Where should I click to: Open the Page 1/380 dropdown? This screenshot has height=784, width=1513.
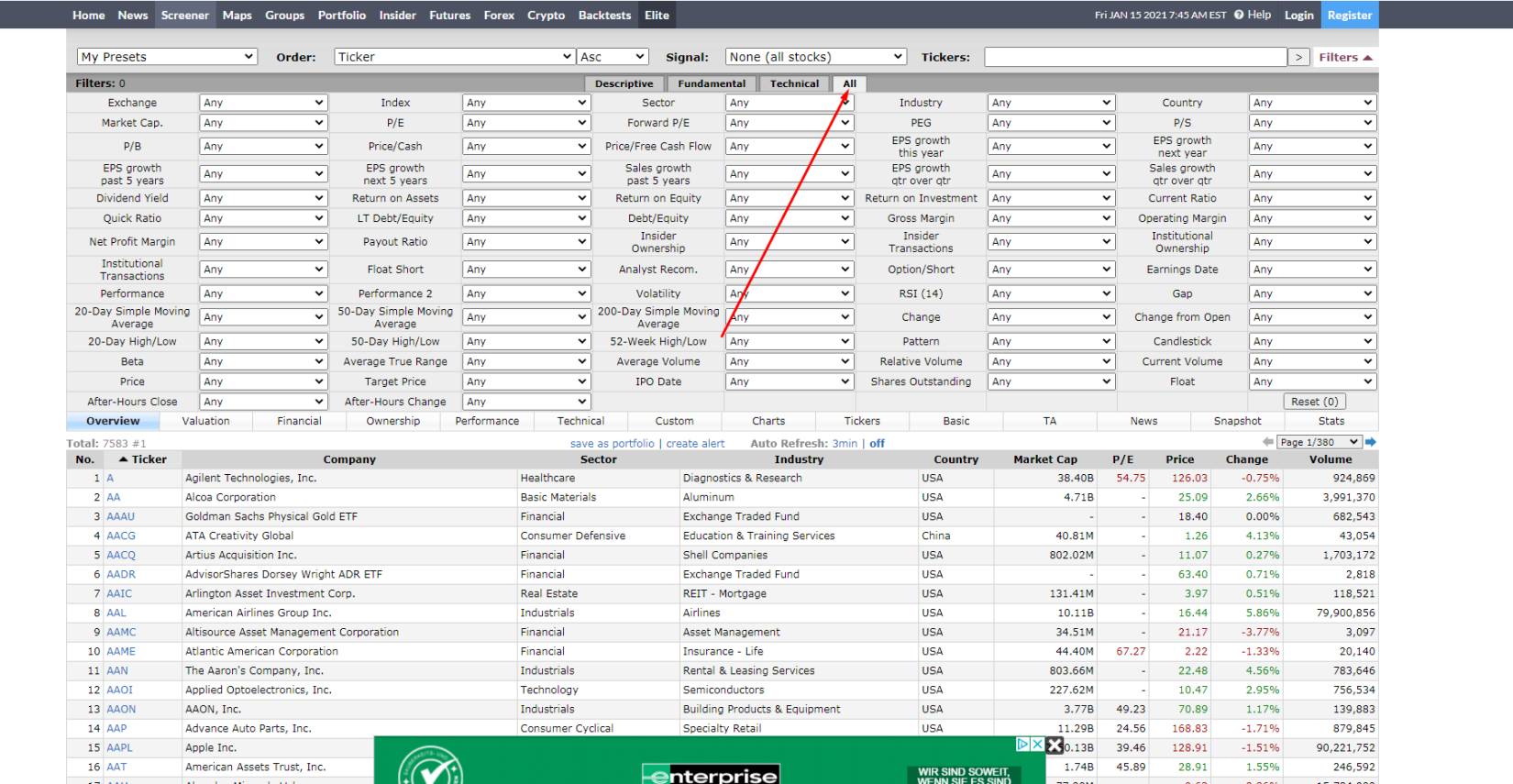1320,442
